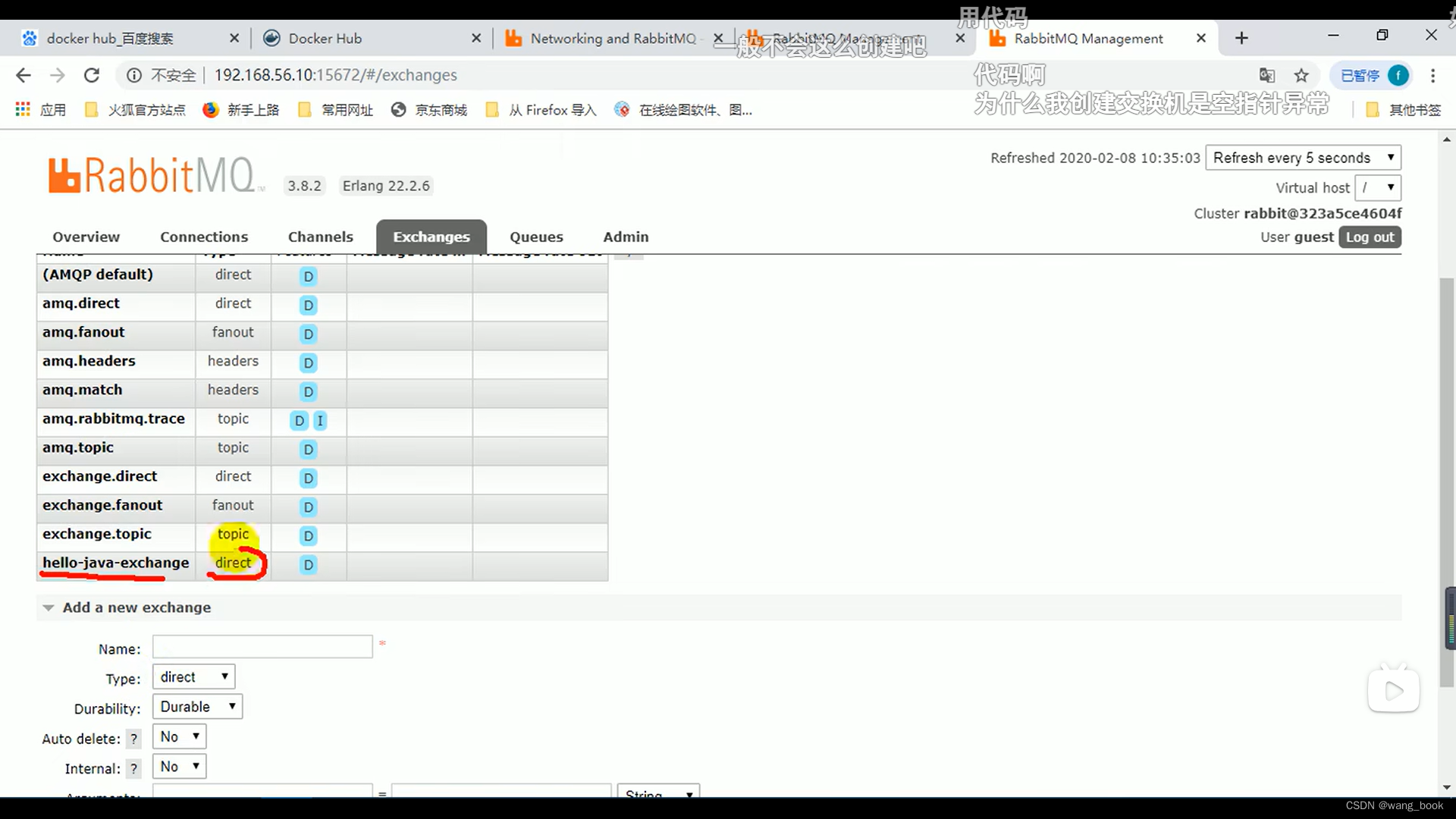The height and width of the screenshot is (819, 1456).
Task: Open the 其他书签 bookmarks folder
Action: click(1403, 110)
